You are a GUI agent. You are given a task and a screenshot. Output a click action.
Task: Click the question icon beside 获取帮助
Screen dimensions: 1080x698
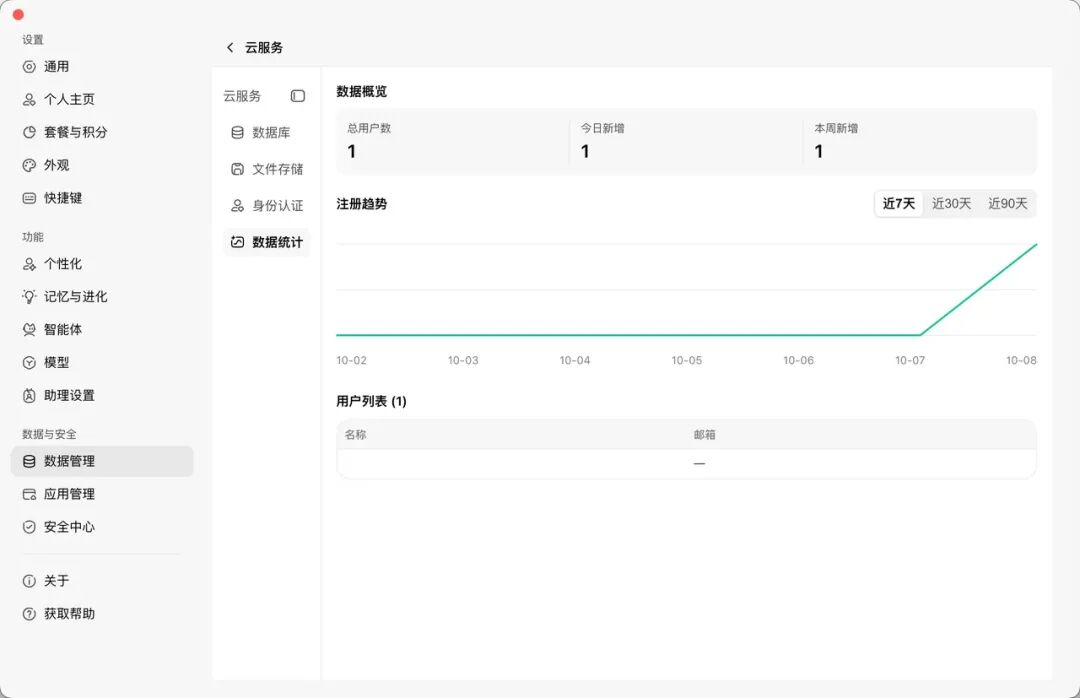(x=29, y=614)
